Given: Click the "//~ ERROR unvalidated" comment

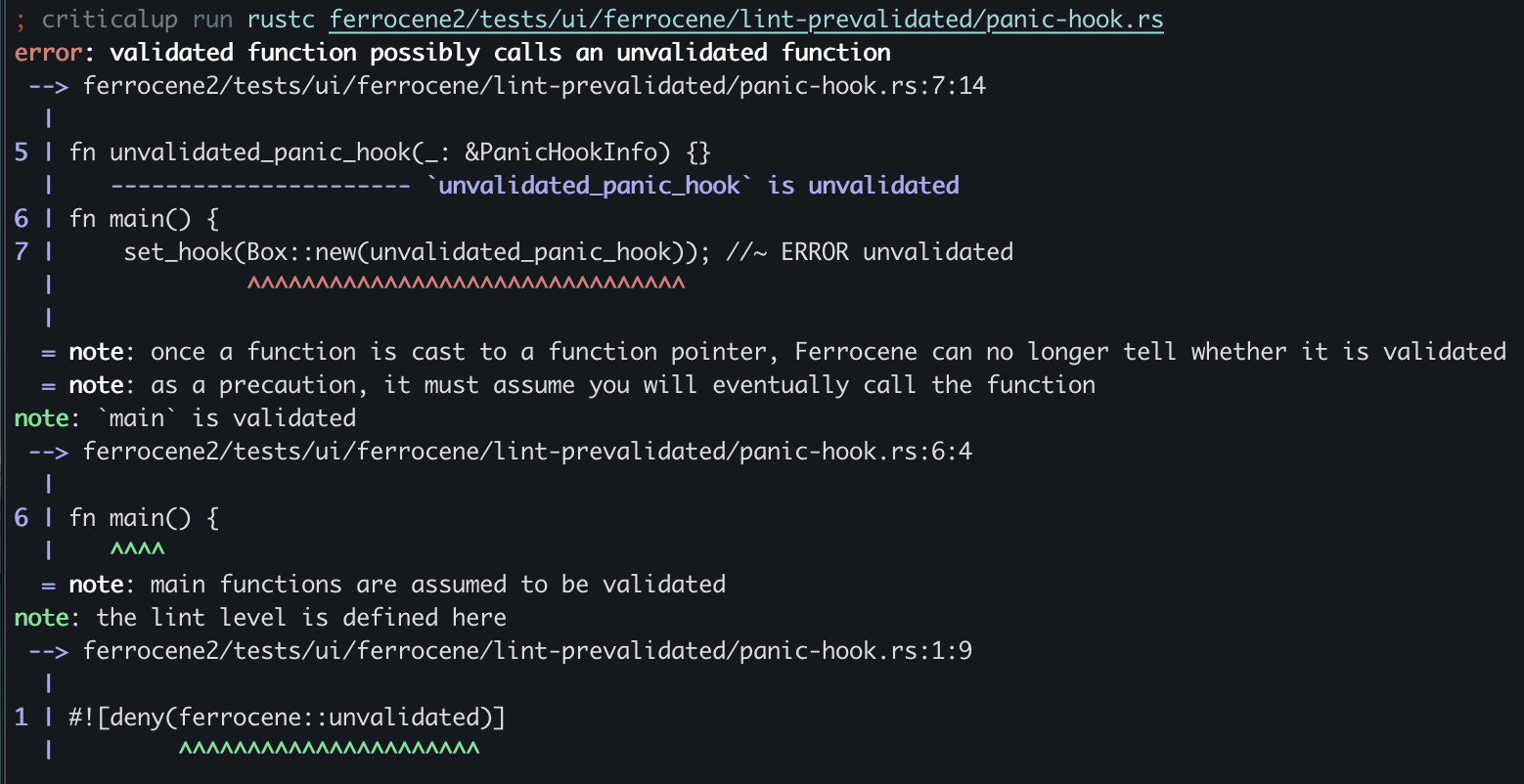Looking at the screenshot, I should coord(870,252).
